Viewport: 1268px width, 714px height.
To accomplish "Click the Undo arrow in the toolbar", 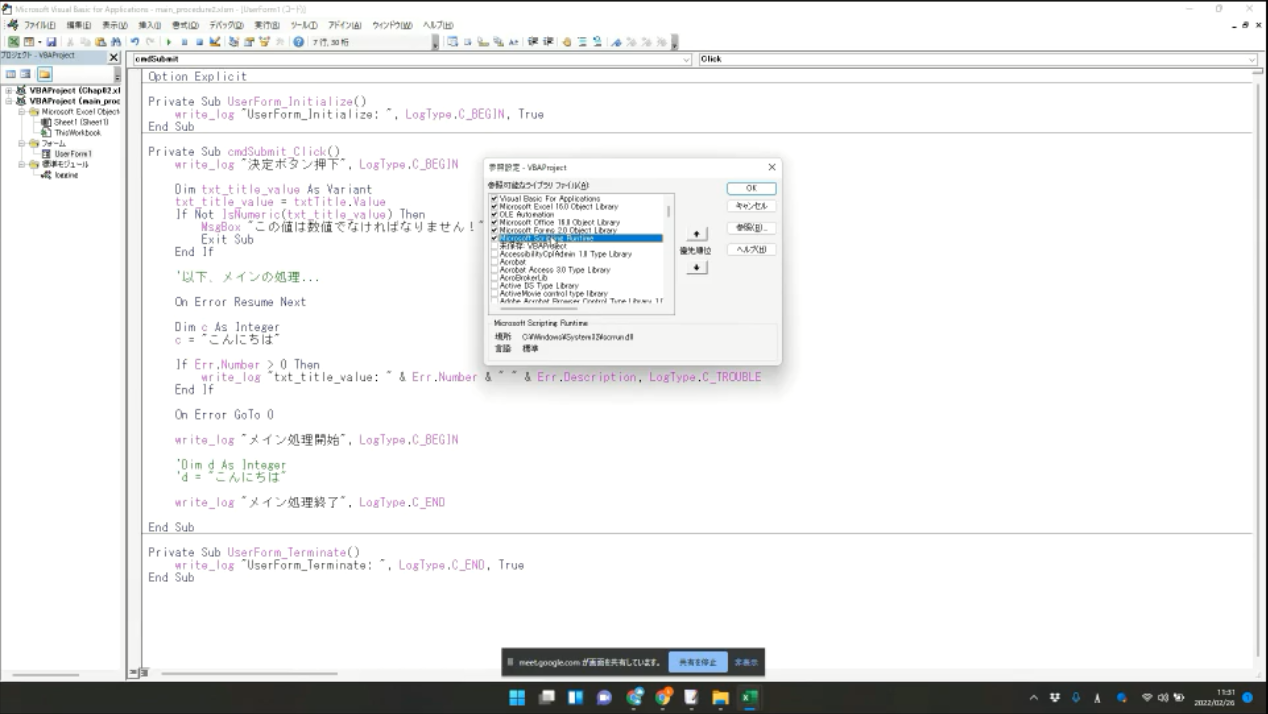I will pyautogui.click(x=135, y=42).
